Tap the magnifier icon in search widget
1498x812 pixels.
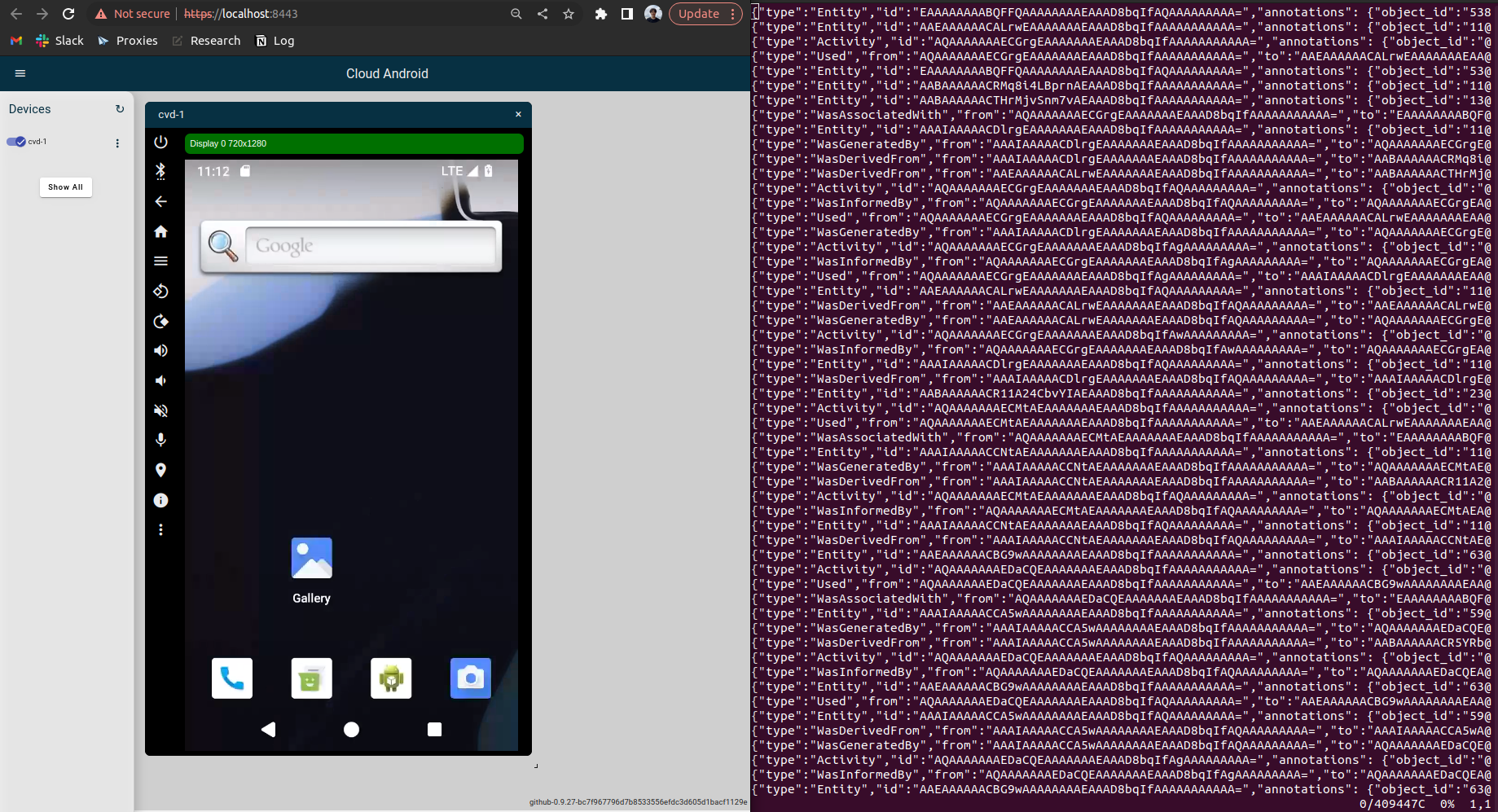click(x=222, y=246)
